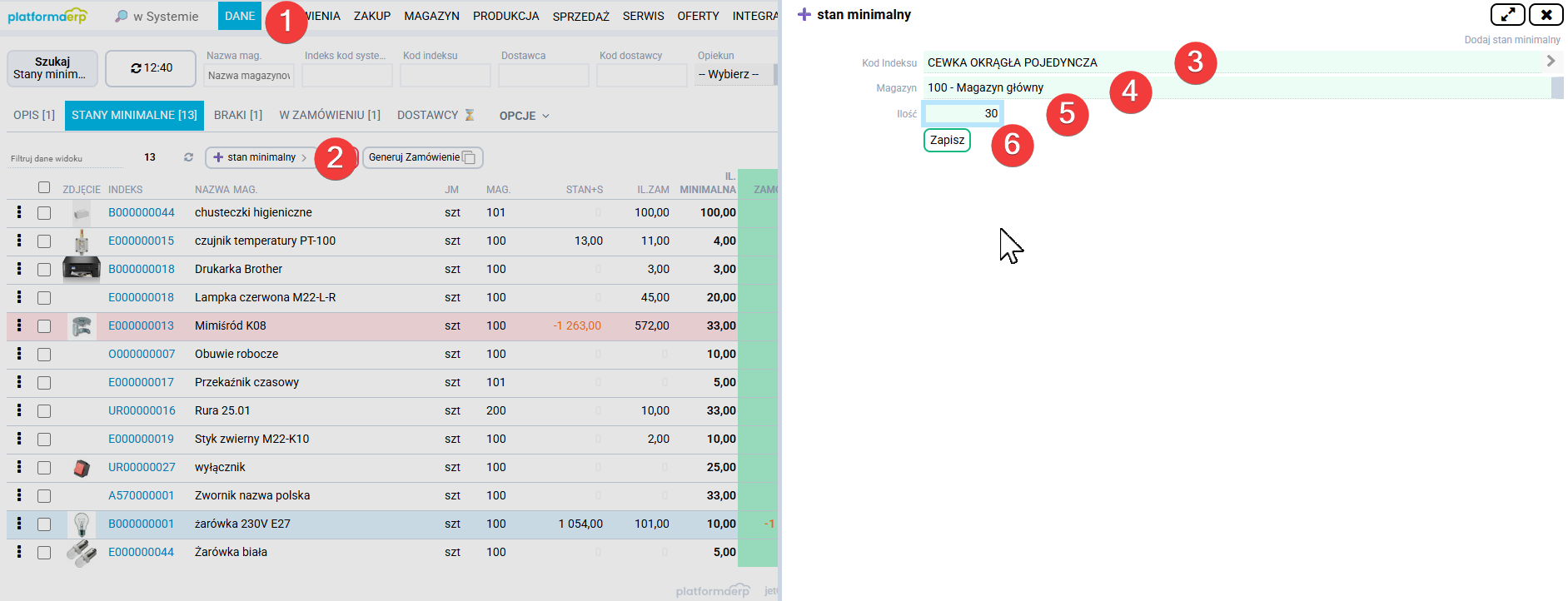This screenshot has height=601, width=1568.
Task: Open the w Systemie search magnifier
Action: 122,16
